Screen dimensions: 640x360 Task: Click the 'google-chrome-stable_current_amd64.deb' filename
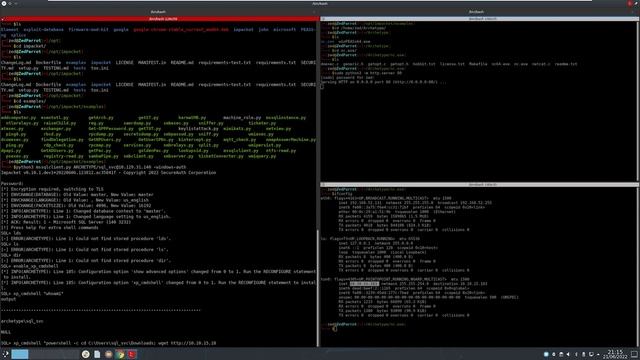181,30
